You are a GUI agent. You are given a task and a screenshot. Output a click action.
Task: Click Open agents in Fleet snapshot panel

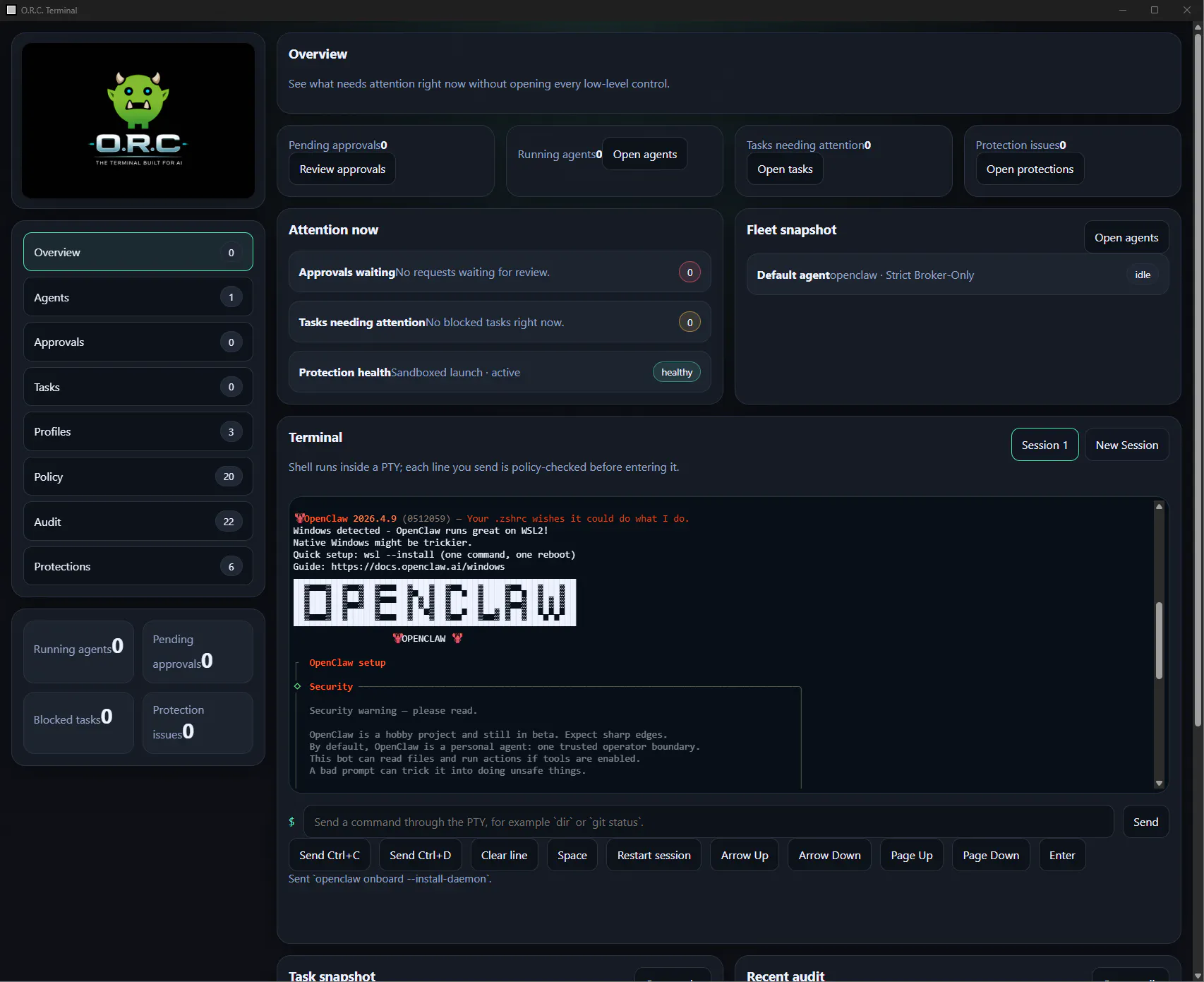click(x=1126, y=238)
